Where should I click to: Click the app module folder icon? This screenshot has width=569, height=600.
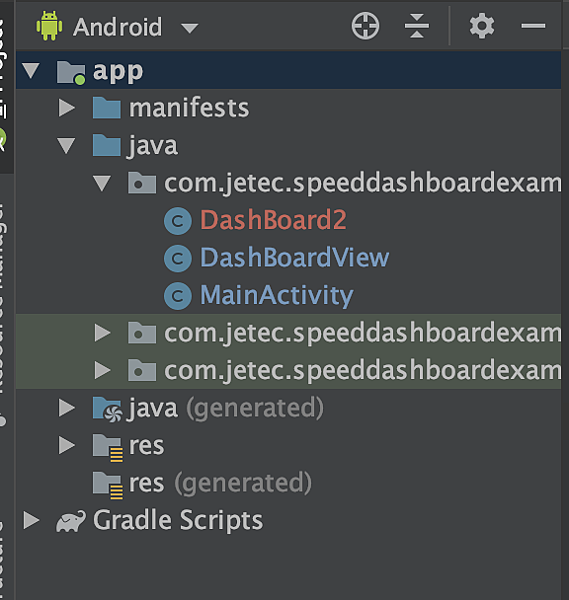[x=70, y=72]
